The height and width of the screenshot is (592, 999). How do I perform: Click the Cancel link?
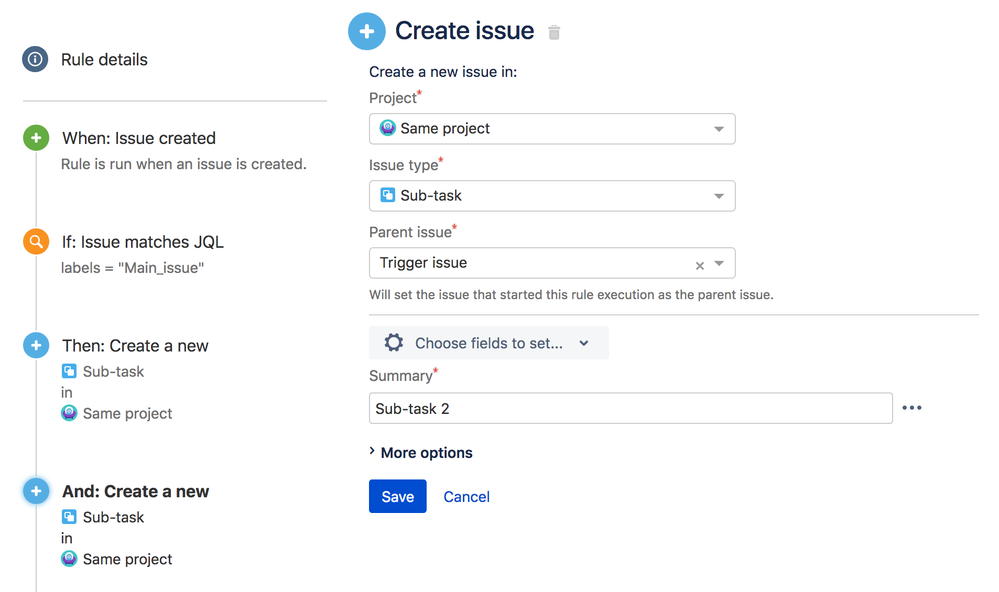click(x=466, y=496)
